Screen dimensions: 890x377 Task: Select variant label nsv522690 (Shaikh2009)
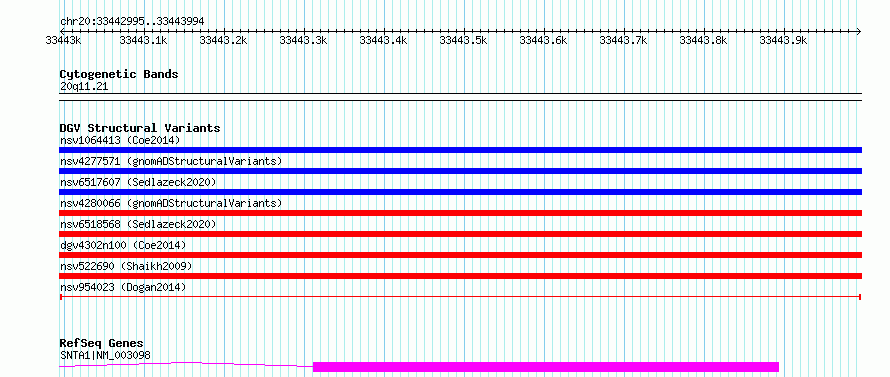coord(126,266)
